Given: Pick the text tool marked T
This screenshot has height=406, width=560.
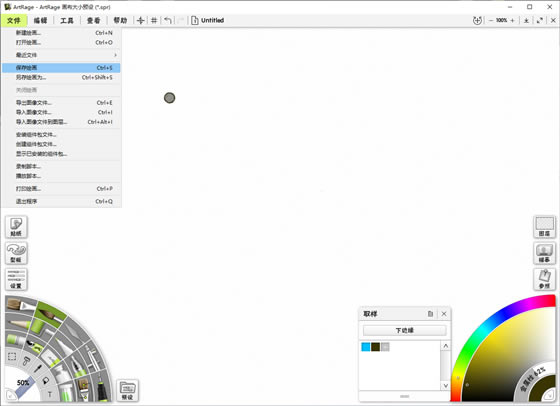Looking at the screenshot, I should click(49, 394).
